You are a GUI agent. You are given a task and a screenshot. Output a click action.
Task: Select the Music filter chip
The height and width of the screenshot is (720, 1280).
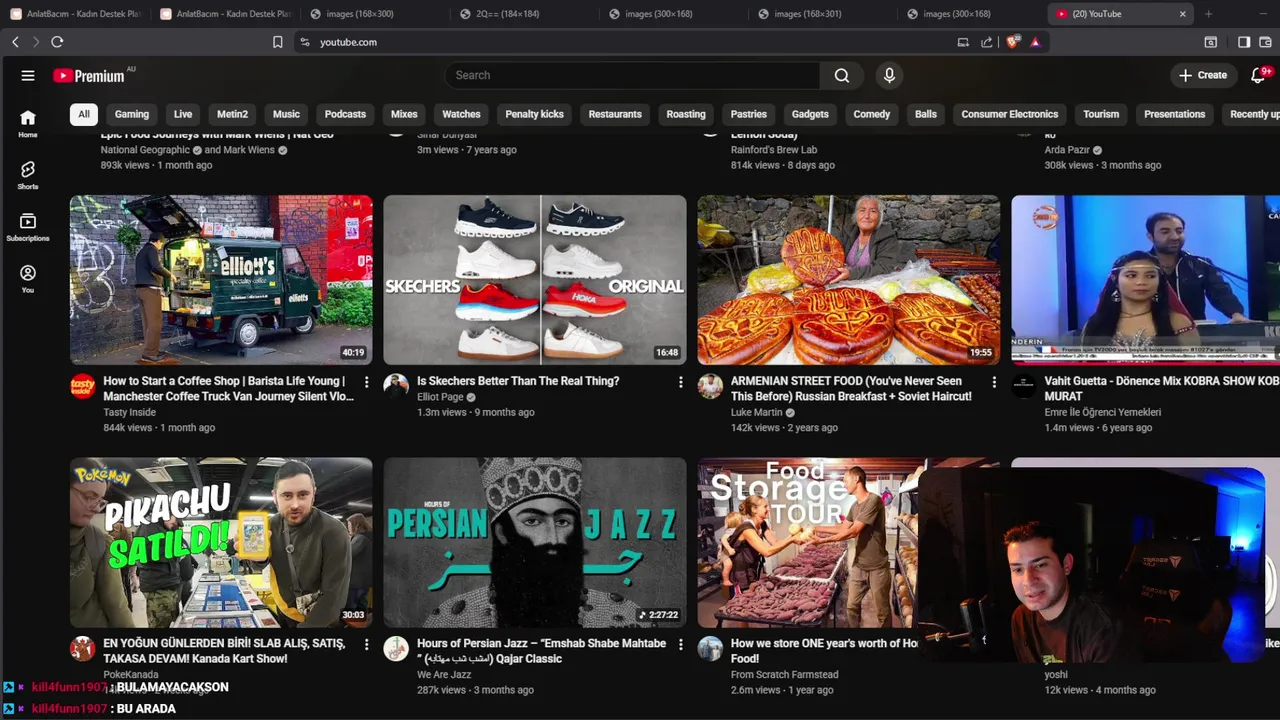coord(286,114)
